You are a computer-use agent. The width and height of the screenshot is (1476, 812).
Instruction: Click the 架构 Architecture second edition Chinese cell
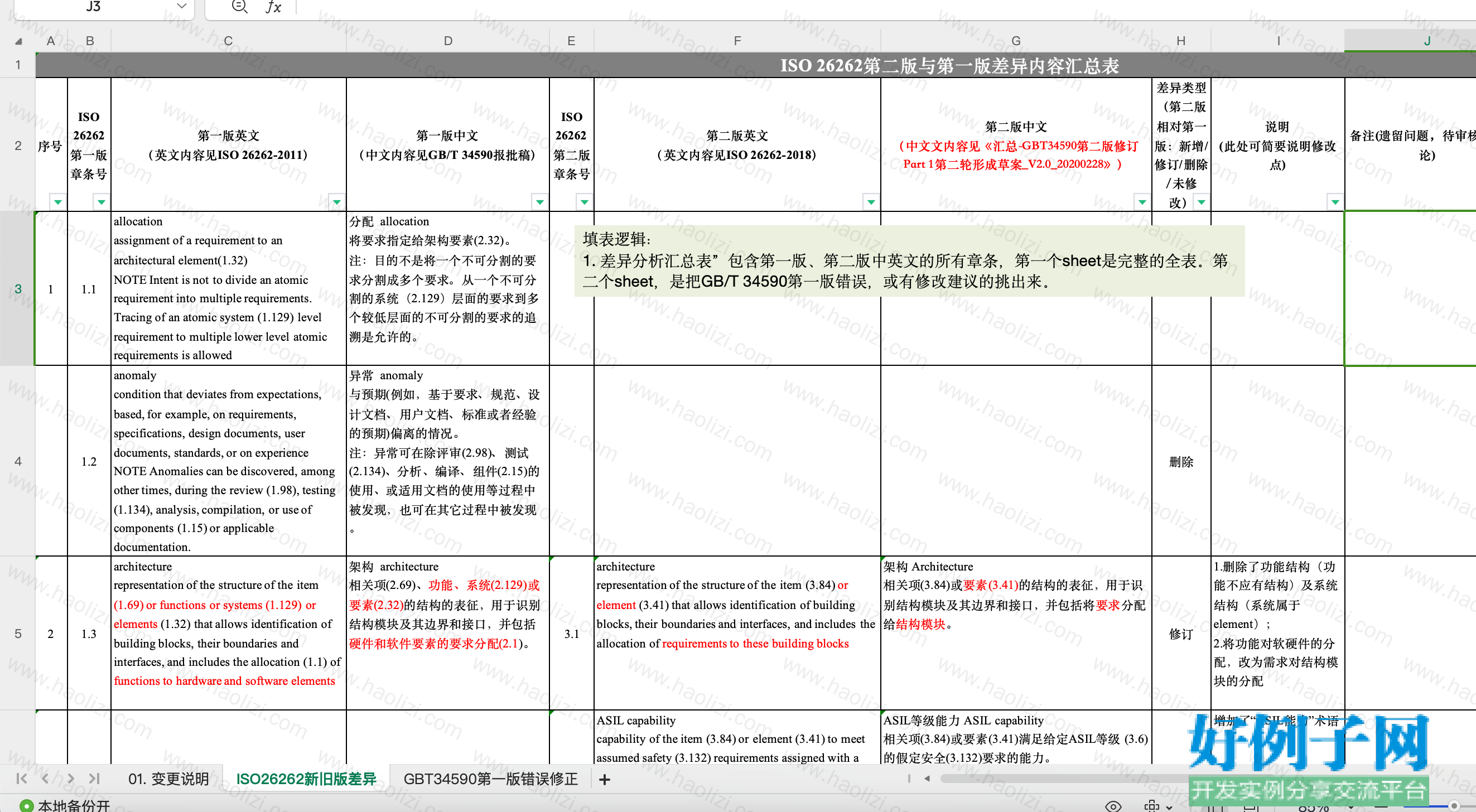click(1015, 633)
